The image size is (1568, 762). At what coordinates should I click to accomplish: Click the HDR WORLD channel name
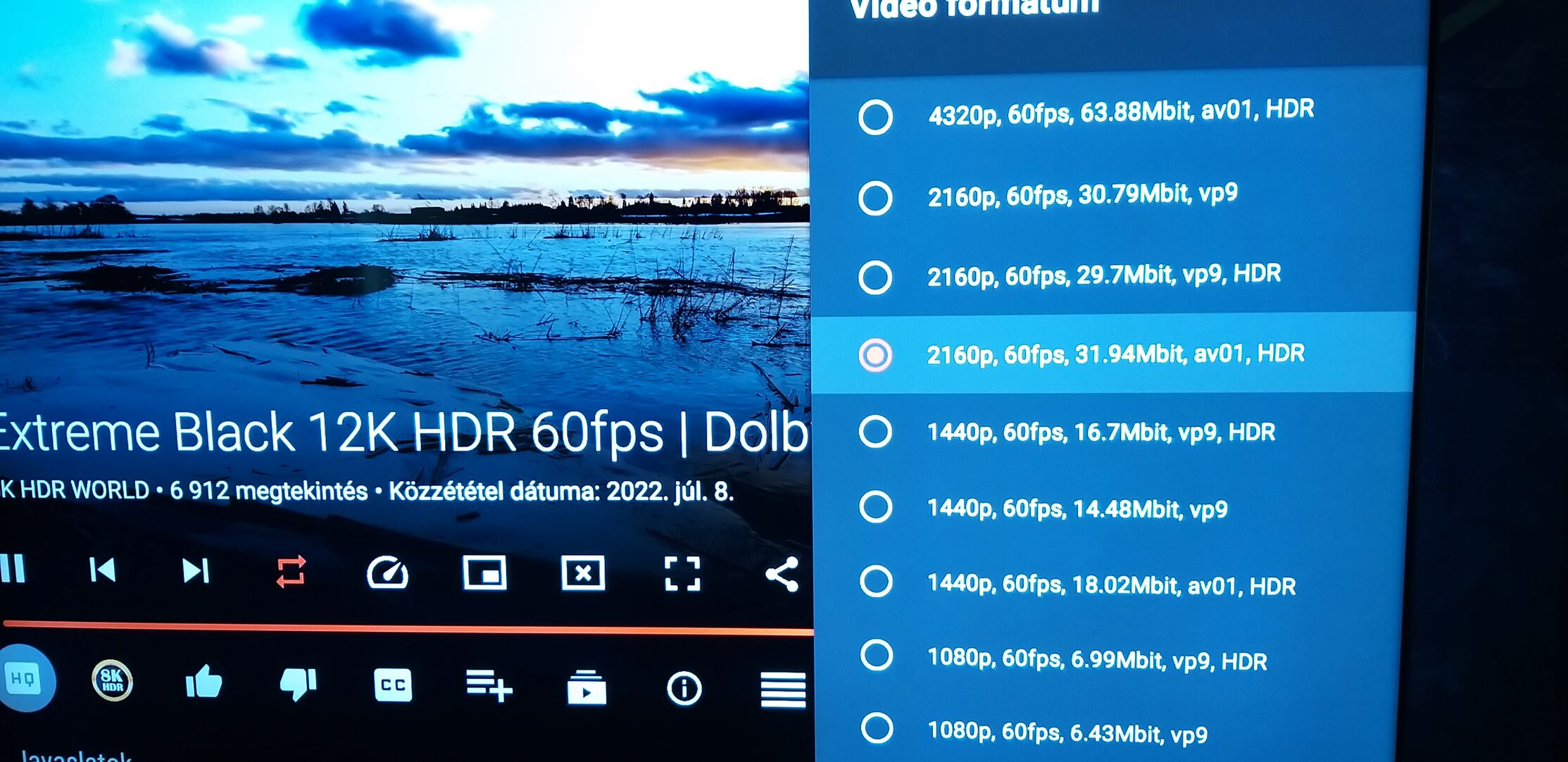point(75,489)
